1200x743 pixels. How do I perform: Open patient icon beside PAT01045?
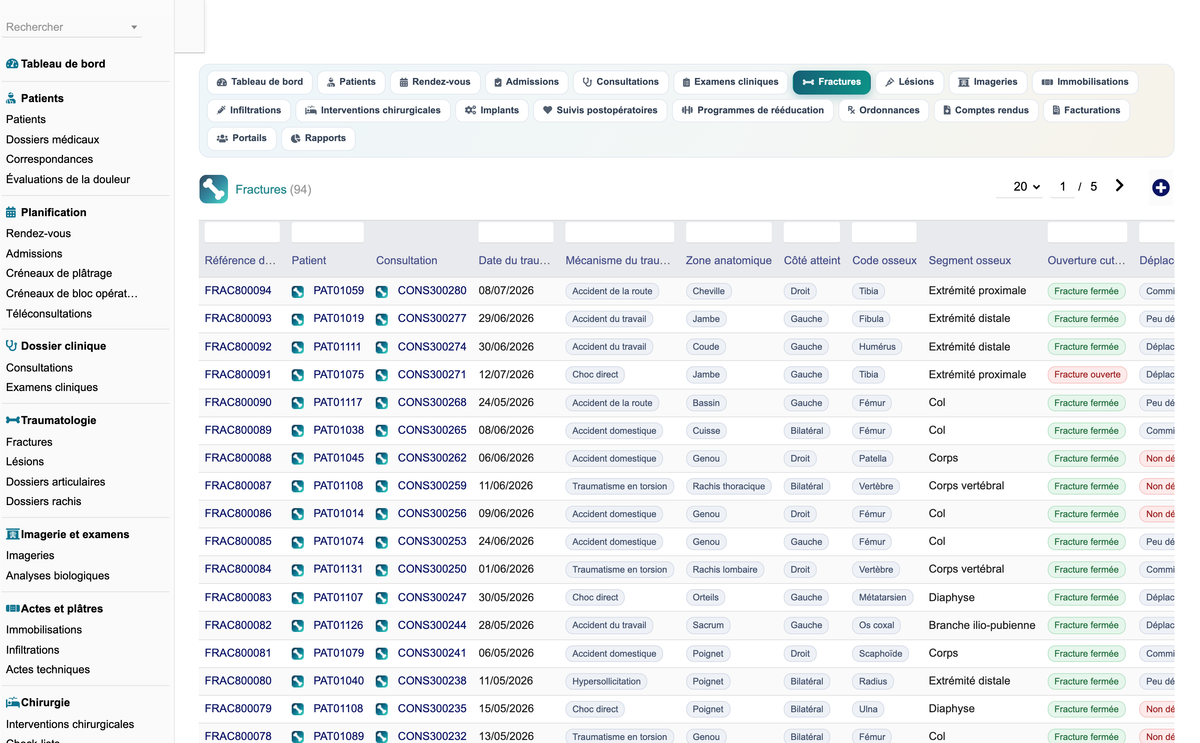click(x=298, y=458)
